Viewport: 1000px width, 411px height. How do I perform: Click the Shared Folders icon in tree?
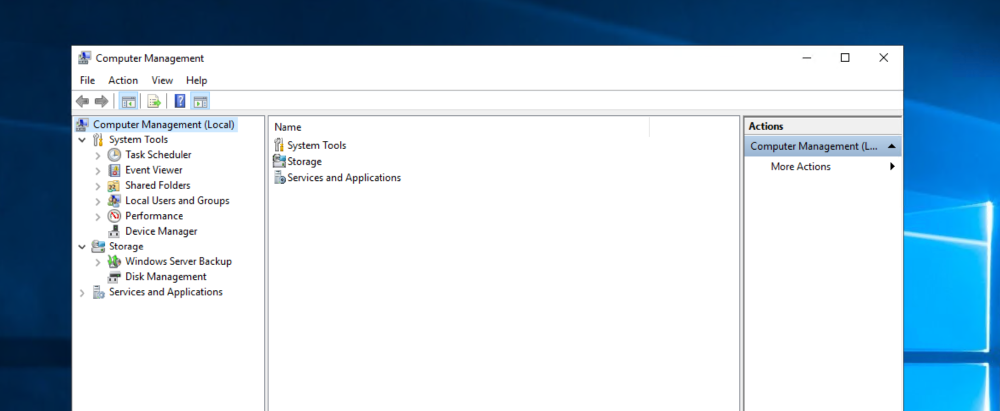pyautogui.click(x=114, y=185)
